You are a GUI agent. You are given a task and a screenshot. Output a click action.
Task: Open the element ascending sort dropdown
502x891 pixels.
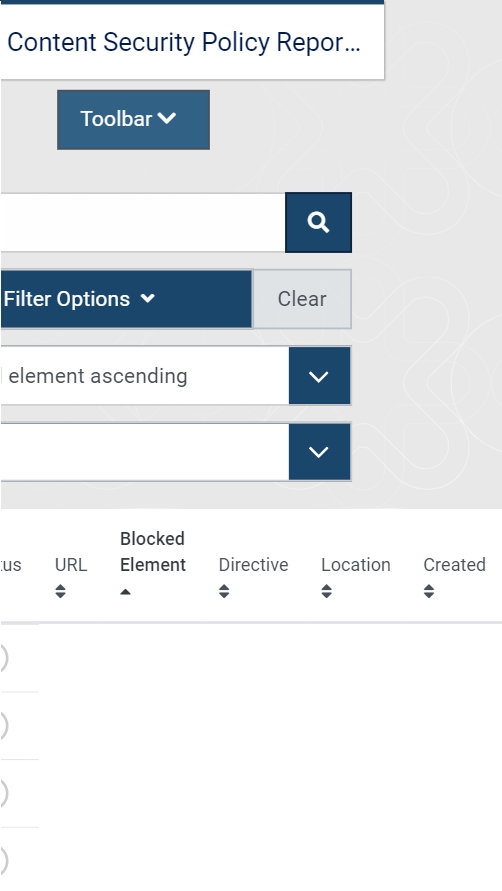pos(320,376)
